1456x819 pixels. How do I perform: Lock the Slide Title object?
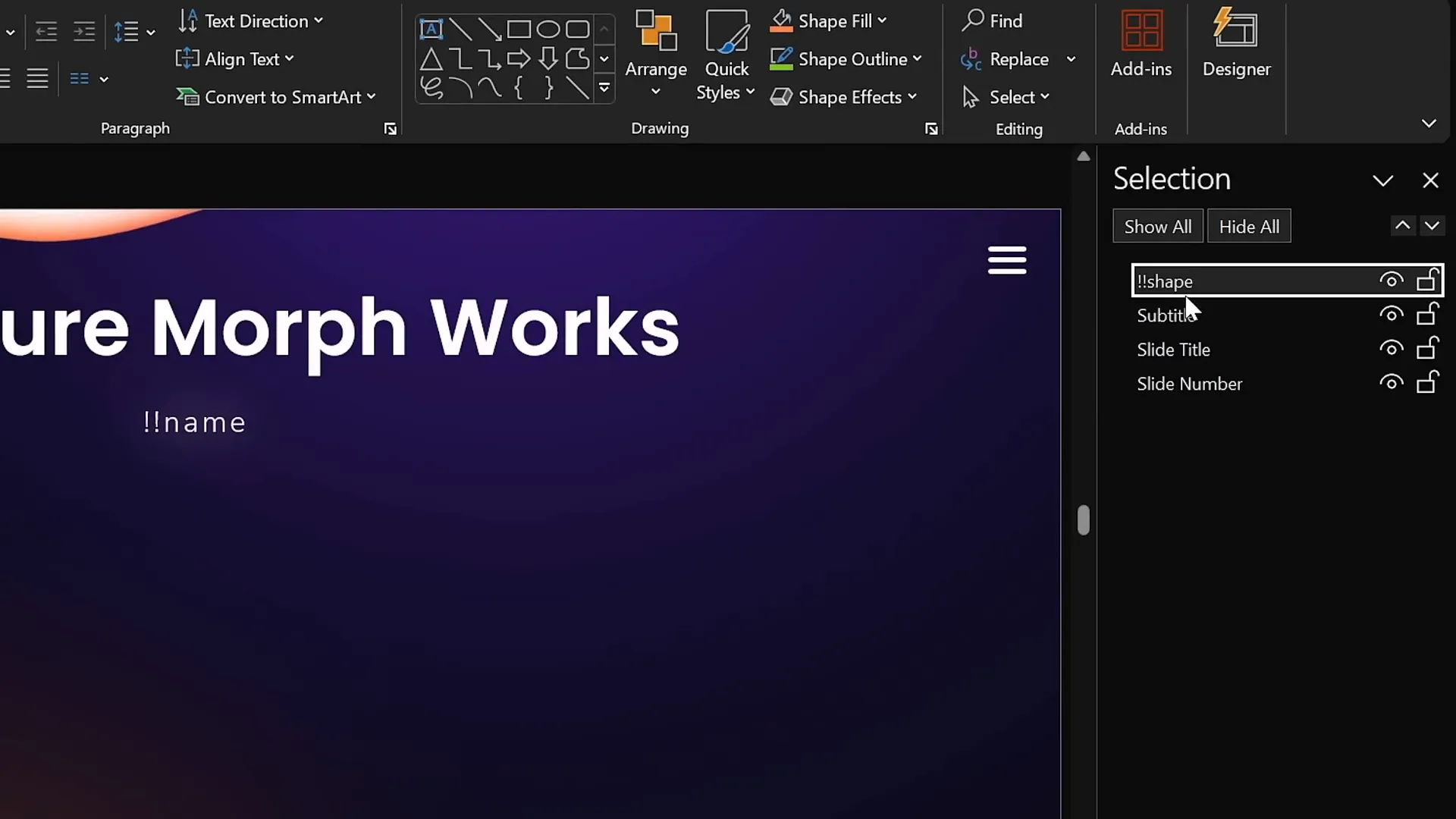pos(1427,347)
